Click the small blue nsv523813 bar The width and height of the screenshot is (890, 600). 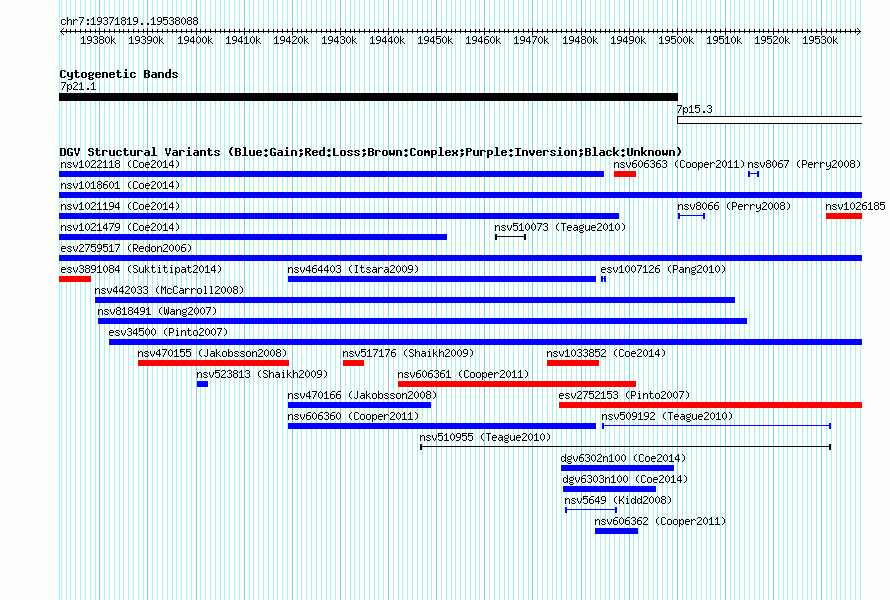tap(203, 384)
